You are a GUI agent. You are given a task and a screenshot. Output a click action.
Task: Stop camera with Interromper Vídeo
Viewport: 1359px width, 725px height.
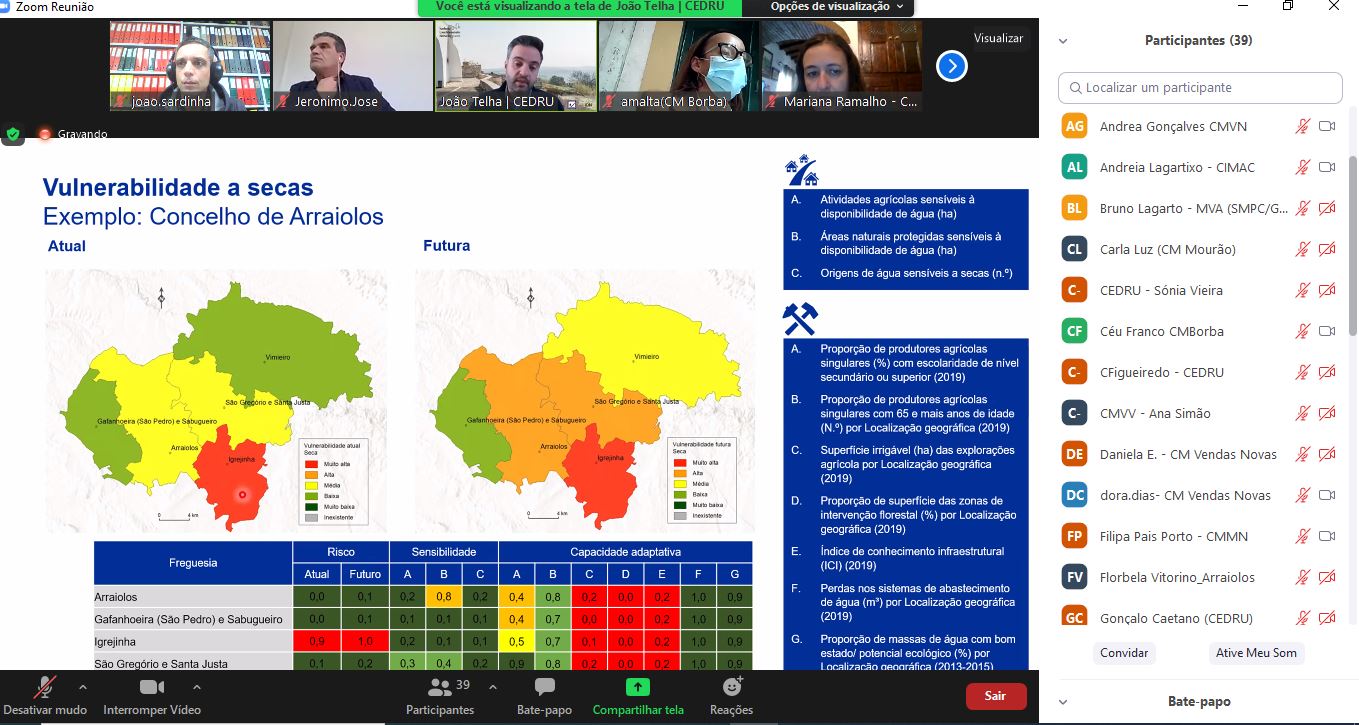pos(152,696)
